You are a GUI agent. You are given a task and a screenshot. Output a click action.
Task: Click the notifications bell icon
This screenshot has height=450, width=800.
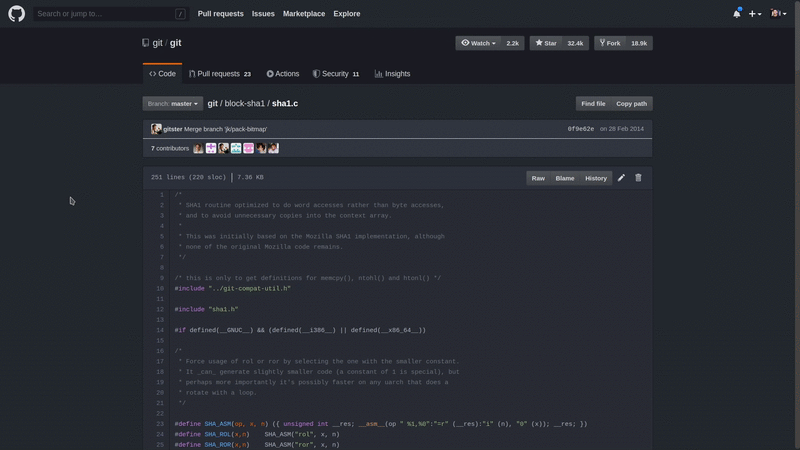click(x=737, y=14)
